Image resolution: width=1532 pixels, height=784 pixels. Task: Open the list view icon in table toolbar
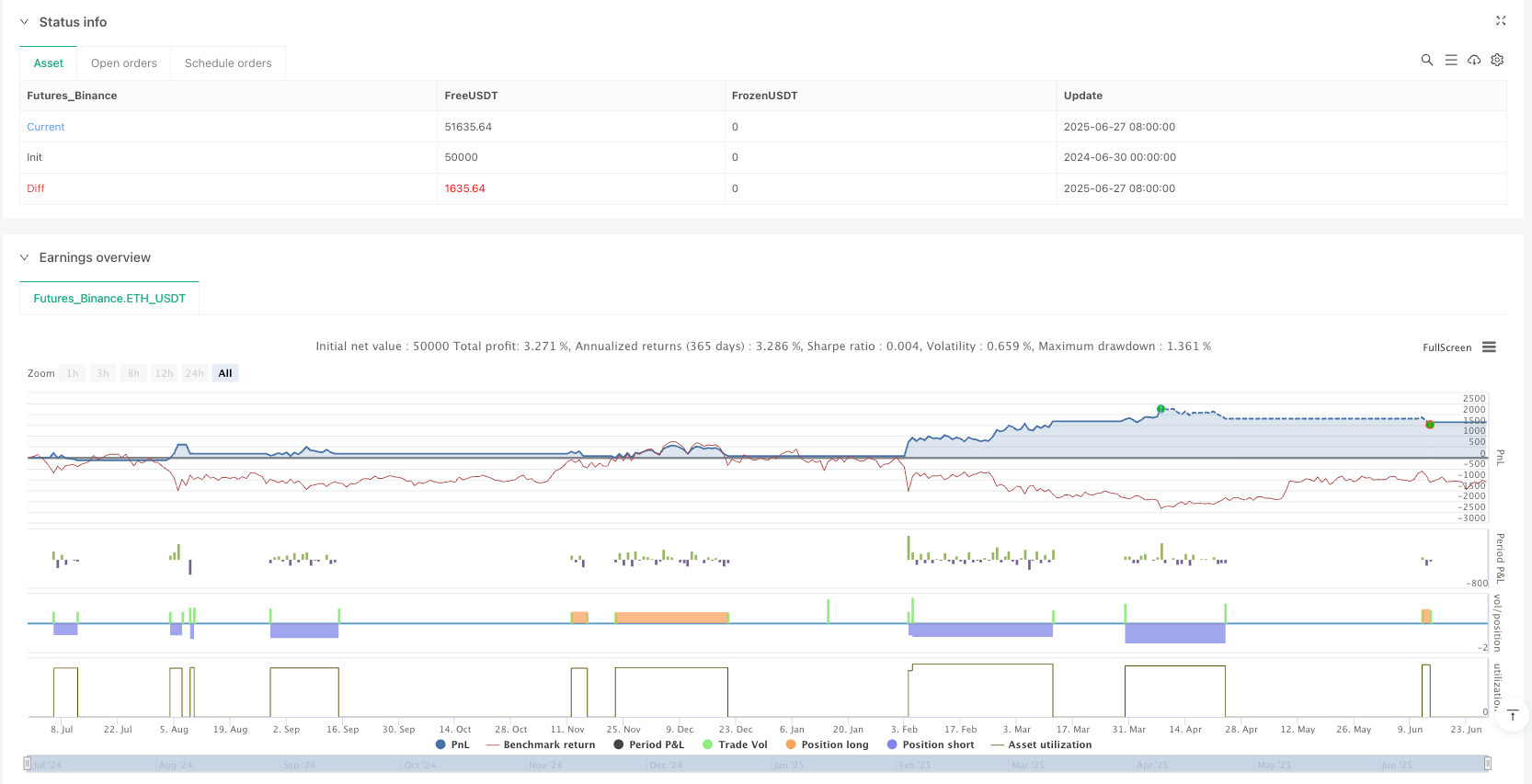(1450, 60)
